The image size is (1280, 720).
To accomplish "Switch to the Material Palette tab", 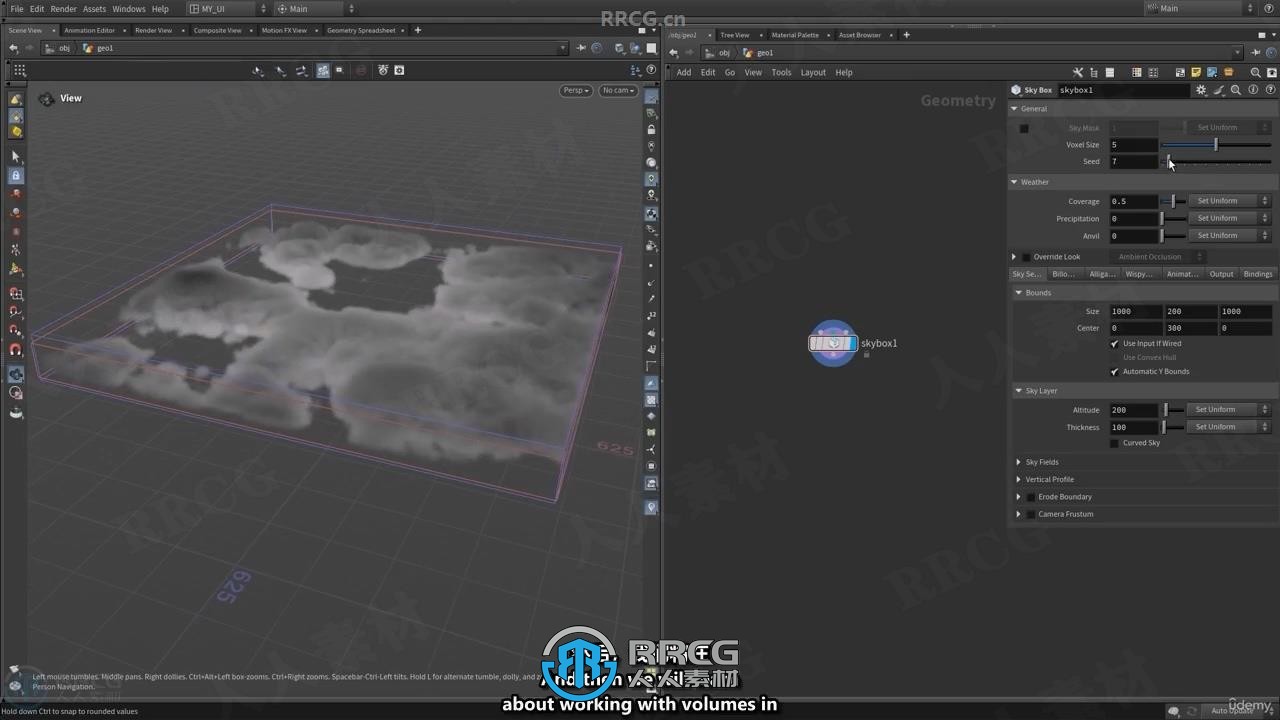I will tap(794, 35).
